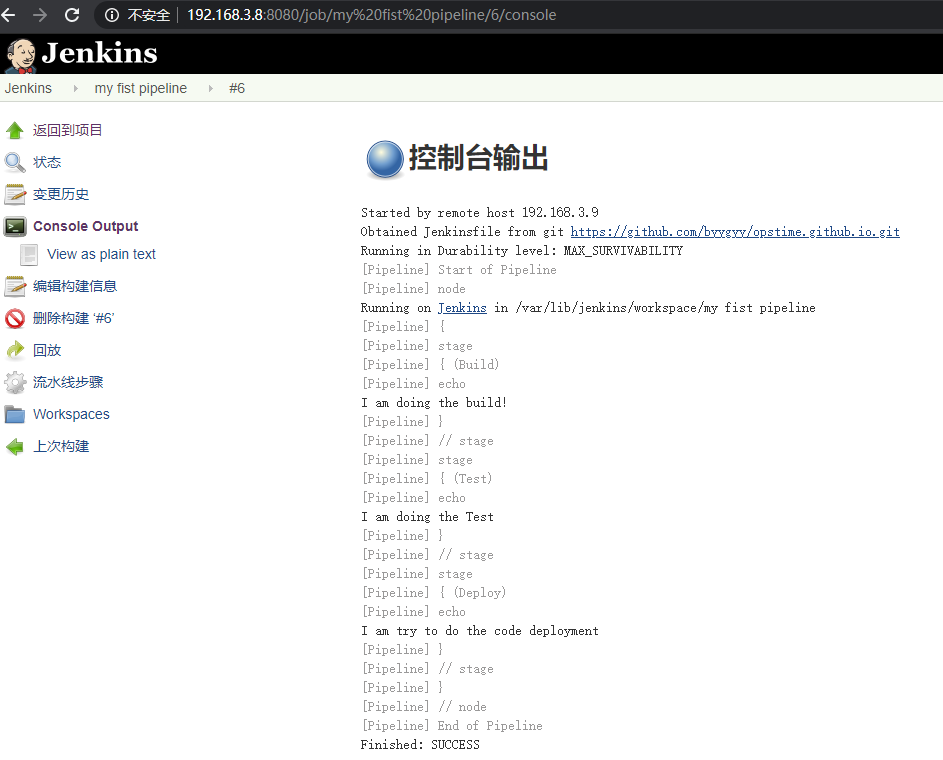This screenshot has height=760, width=943.
Task: Expand the breadcrumb arrow after Jenkins
Action: [x=74, y=88]
